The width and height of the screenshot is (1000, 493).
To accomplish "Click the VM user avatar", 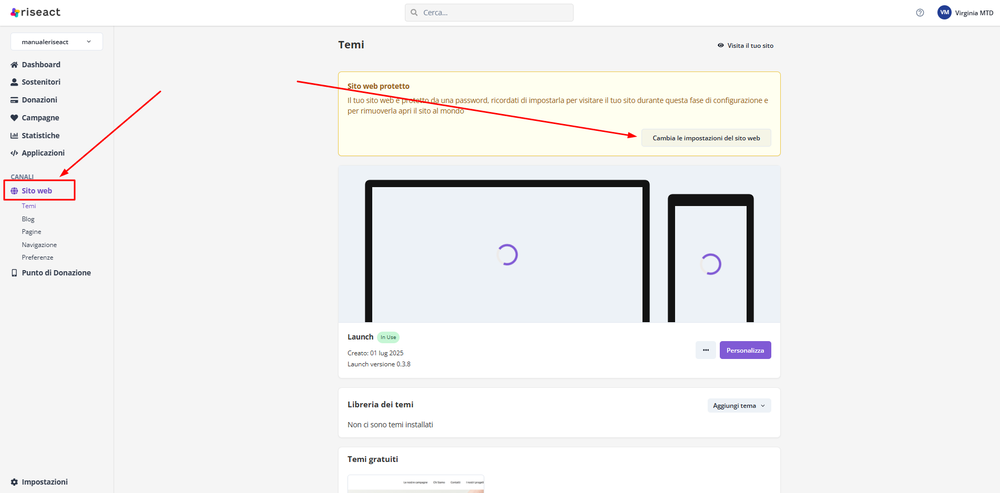I will tap(944, 13).
